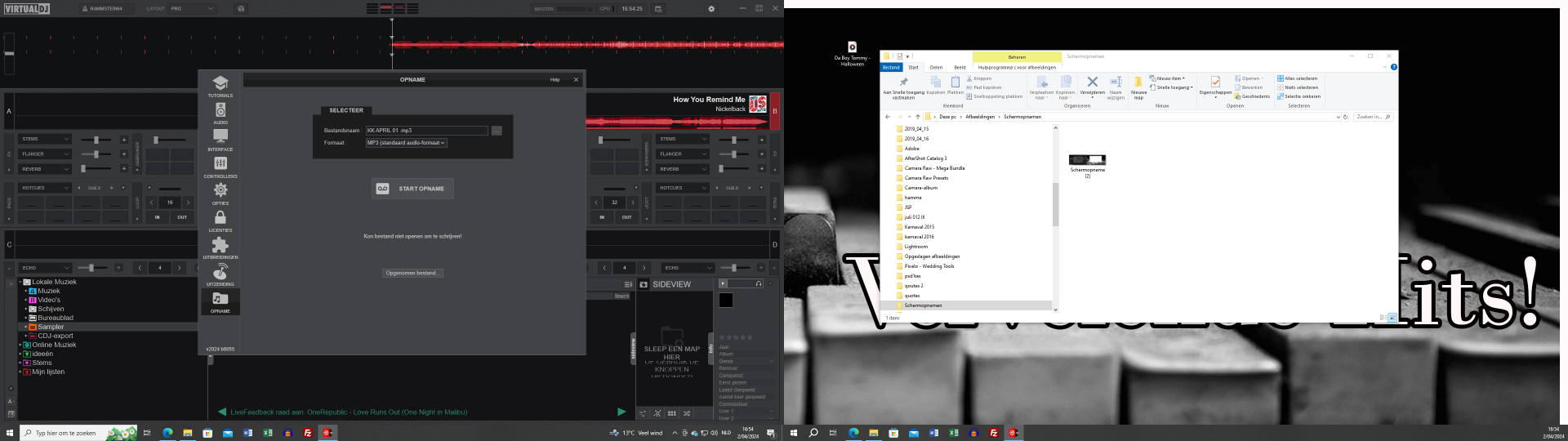Adjust deck C ECHO effect slider
The width and height of the screenshot is (1568, 441).
point(92,268)
